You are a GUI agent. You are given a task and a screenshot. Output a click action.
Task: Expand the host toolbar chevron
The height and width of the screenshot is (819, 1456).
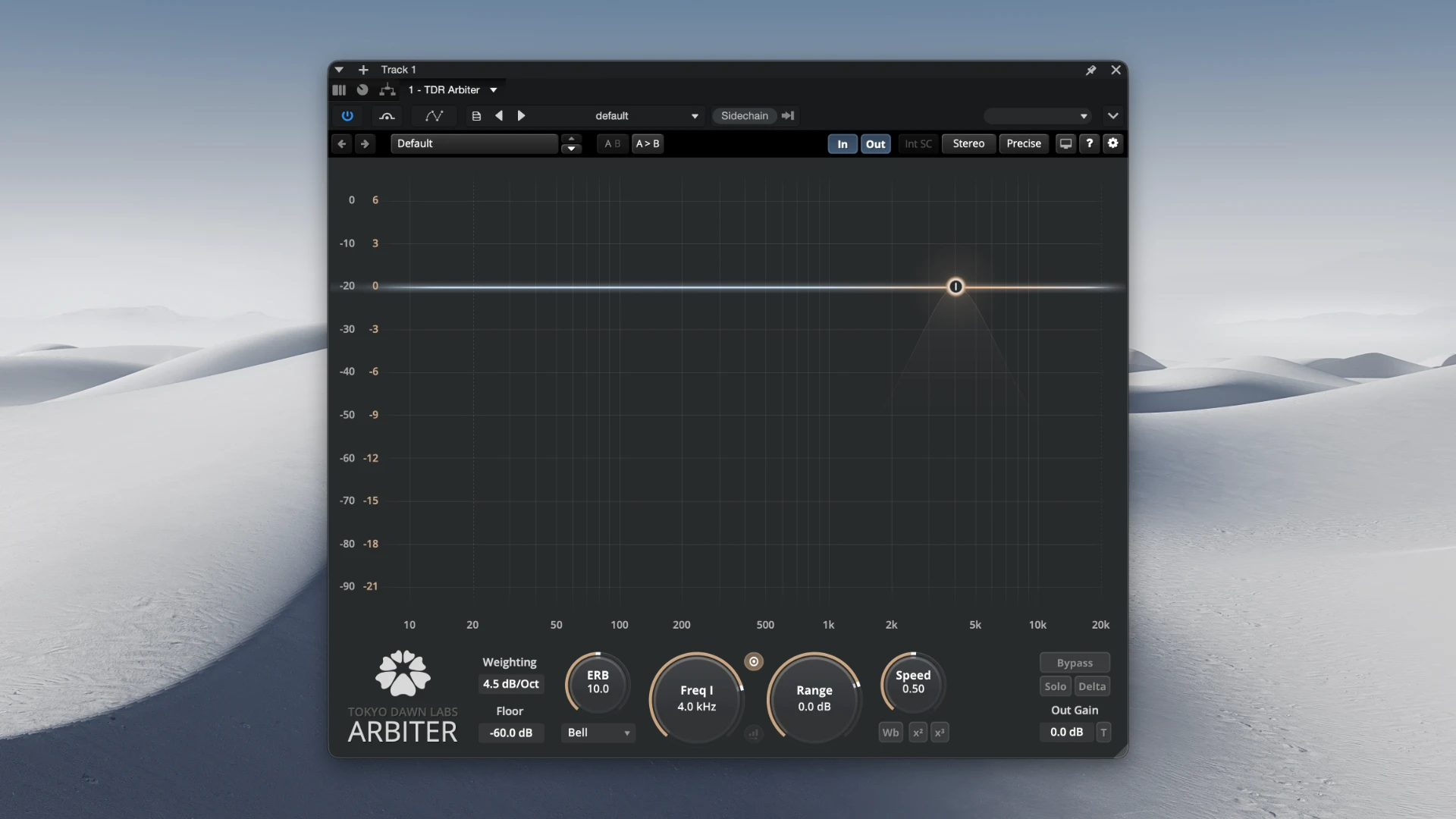pyautogui.click(x=1112, y=116)
